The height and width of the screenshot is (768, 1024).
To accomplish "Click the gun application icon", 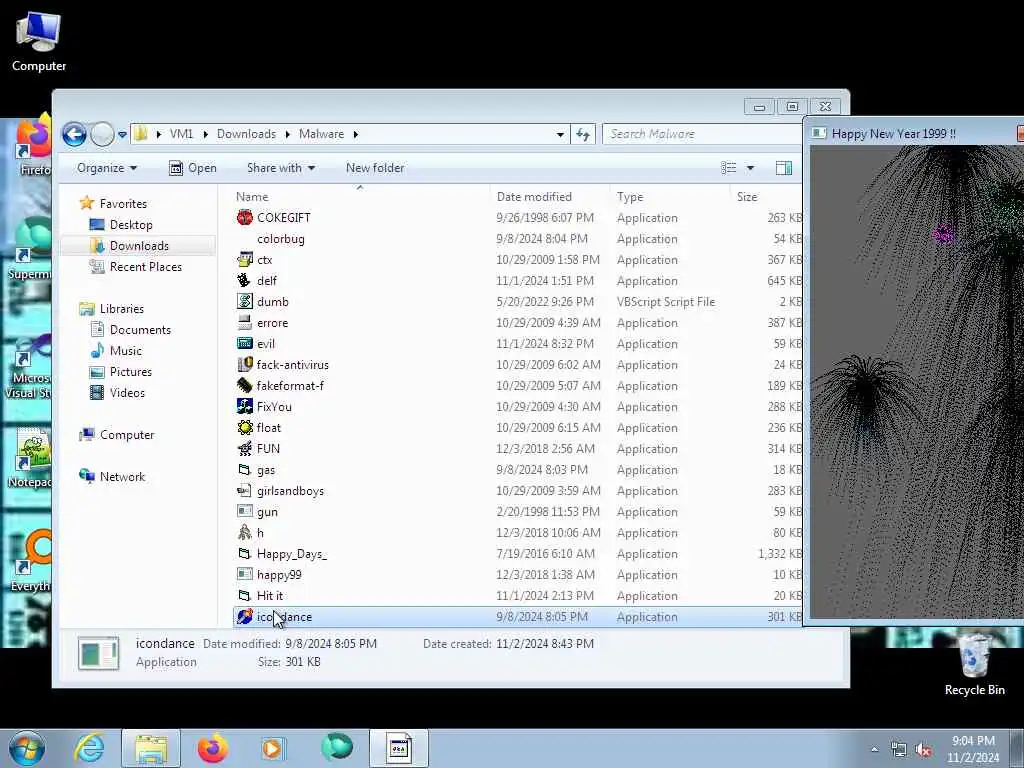I will coord(245,511).
